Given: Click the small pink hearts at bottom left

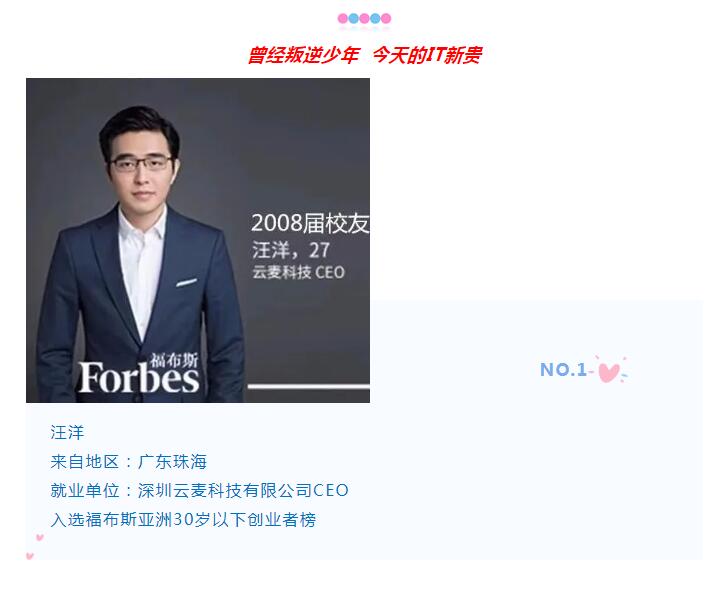Looking at the screenshot, I should [35, 546].
